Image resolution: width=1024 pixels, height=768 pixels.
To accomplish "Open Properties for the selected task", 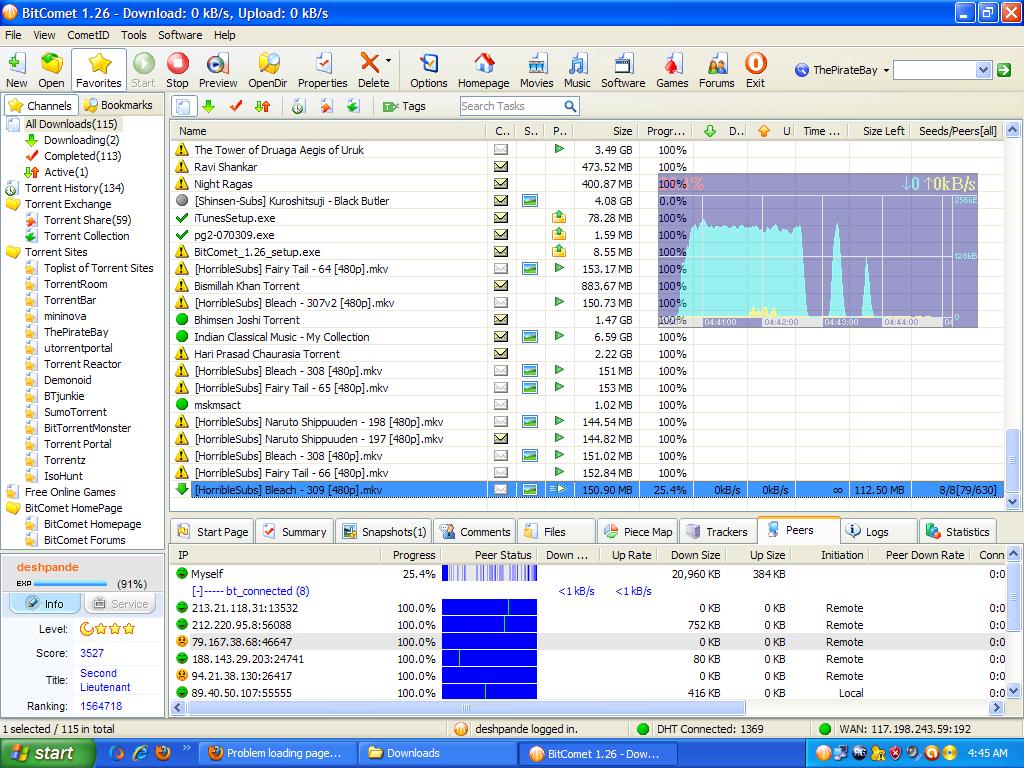I will pyautogui.click(x=322, y=70).
